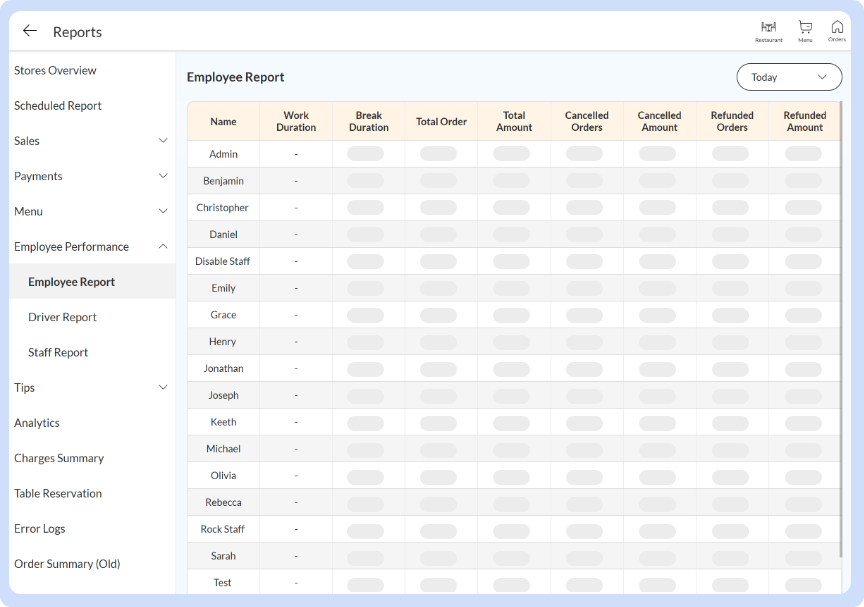Open the Orders home icon
The width and height of the screenshot is (864, 607).
click(x=837, y=30)
